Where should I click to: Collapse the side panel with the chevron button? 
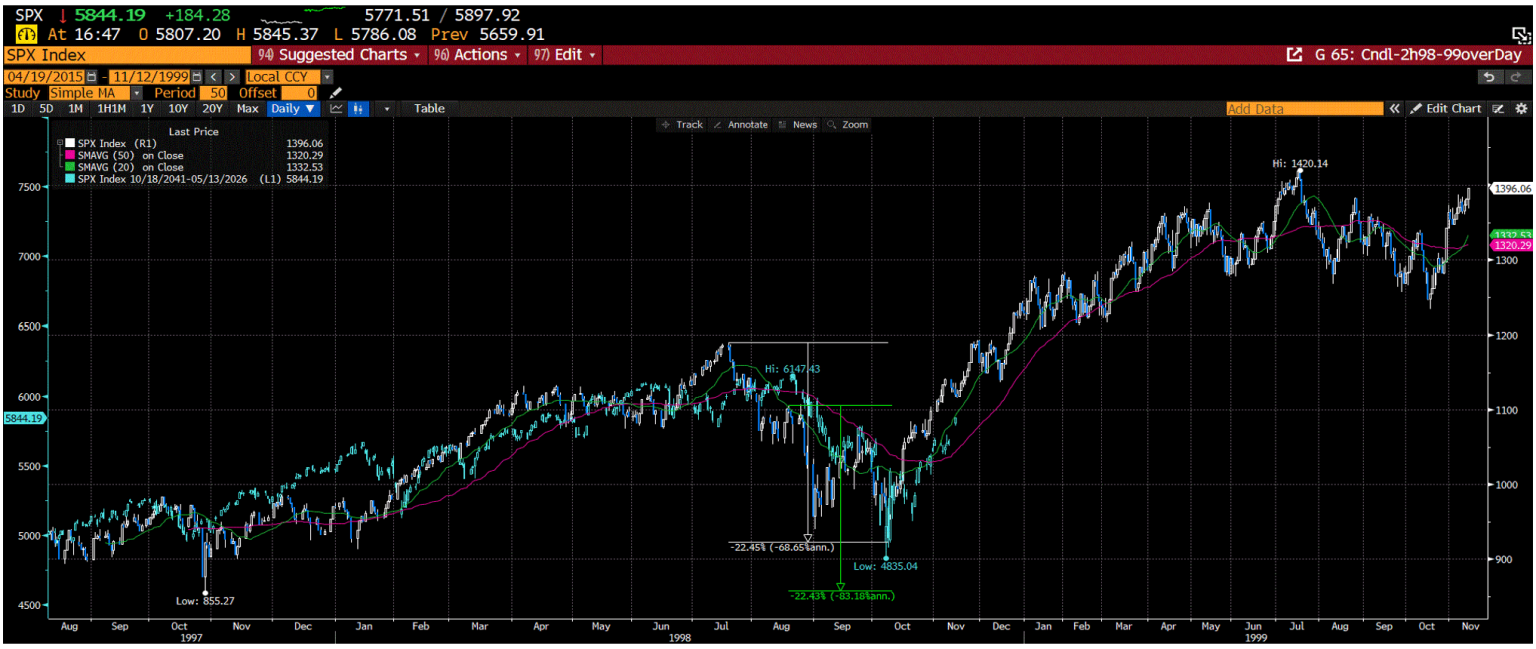click(x=1394, y=108)
